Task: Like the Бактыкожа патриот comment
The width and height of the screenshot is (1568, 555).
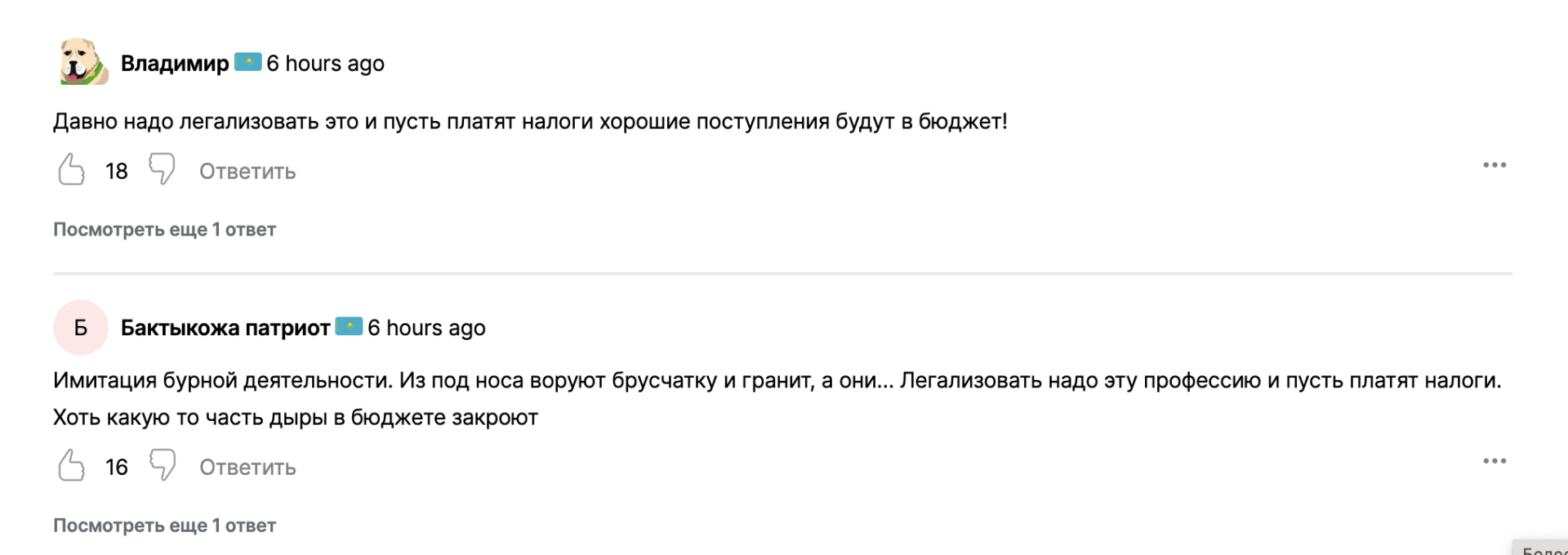Action: click(x=72, y=466)
